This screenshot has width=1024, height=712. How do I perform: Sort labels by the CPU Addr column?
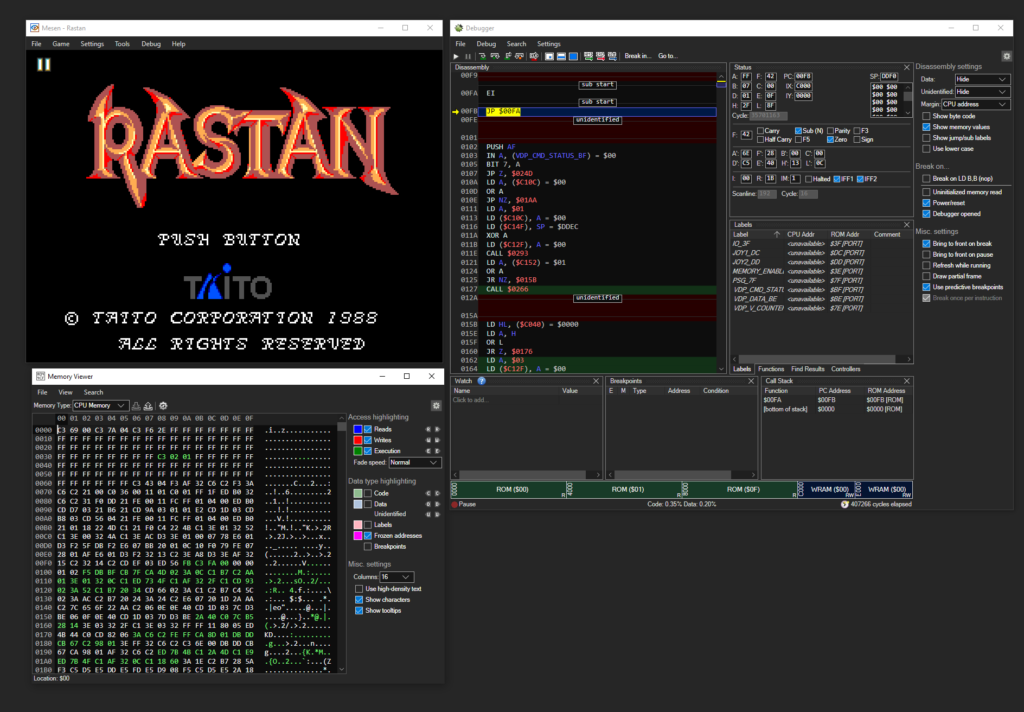coord(801,235)
